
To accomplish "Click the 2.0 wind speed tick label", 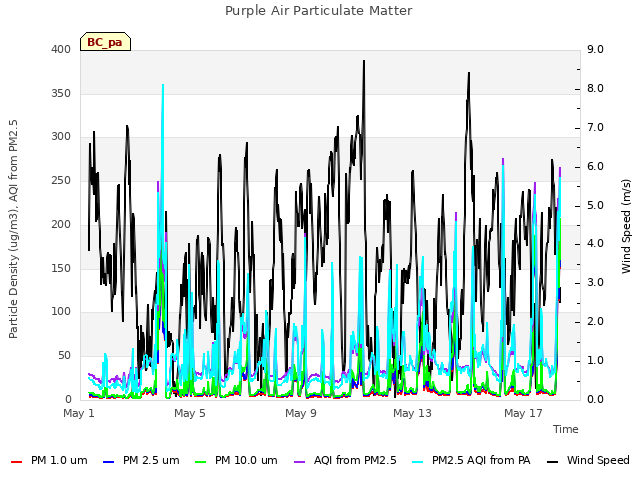I will click(x=595, y=322).
